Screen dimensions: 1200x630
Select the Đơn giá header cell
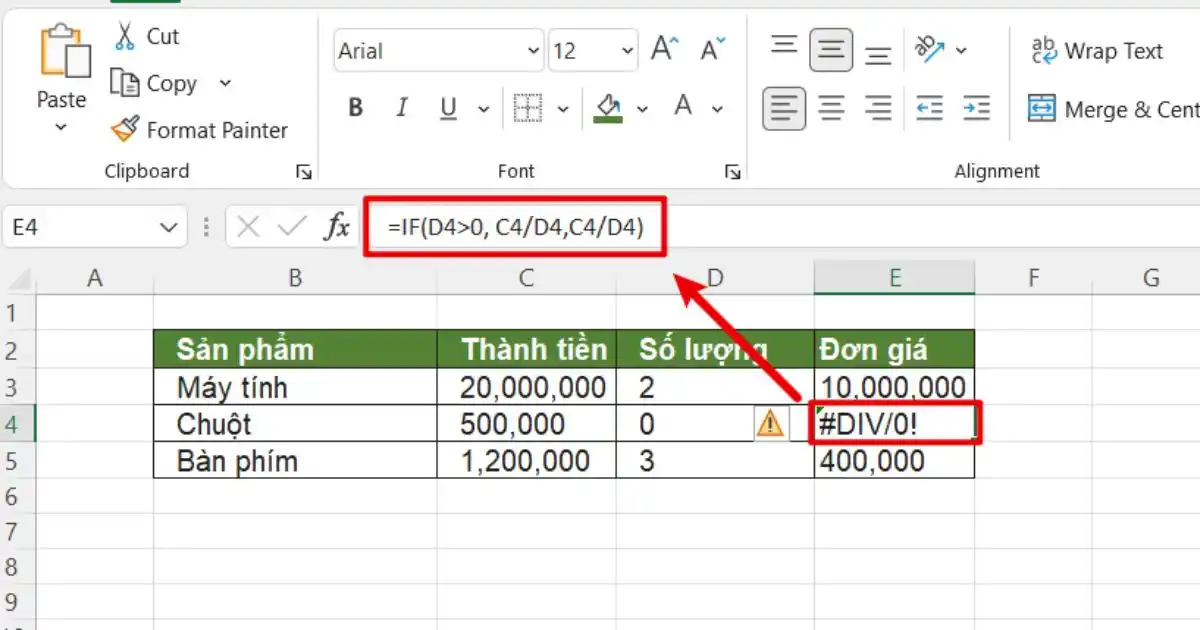coord(894,350)
